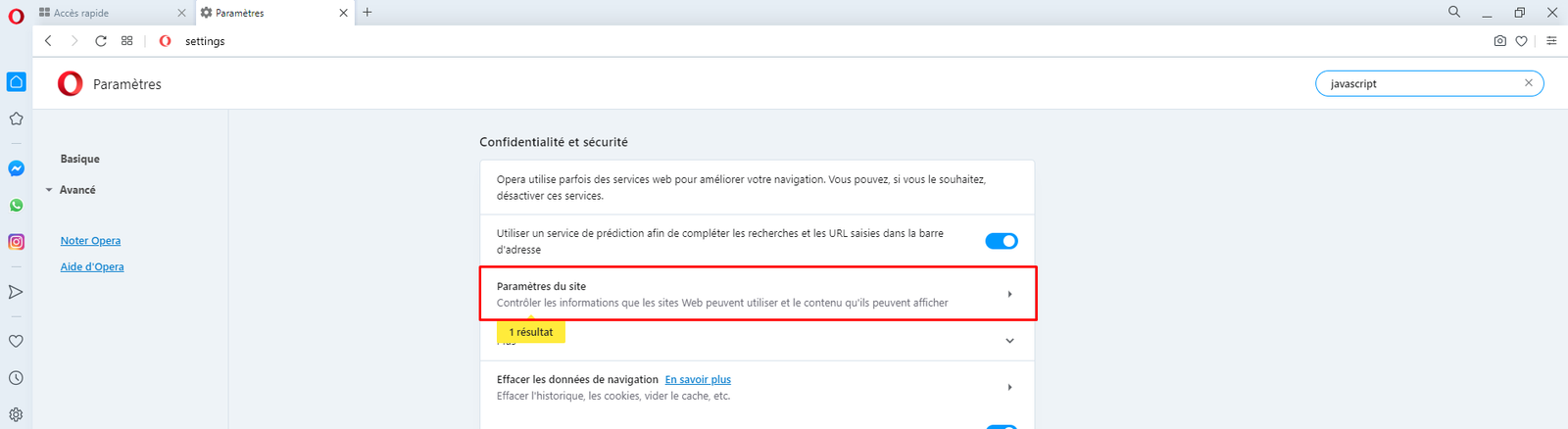Screen dimensions: 1568x429
Task: Click the sidebar settings gear icon
Action: [17, 414]
